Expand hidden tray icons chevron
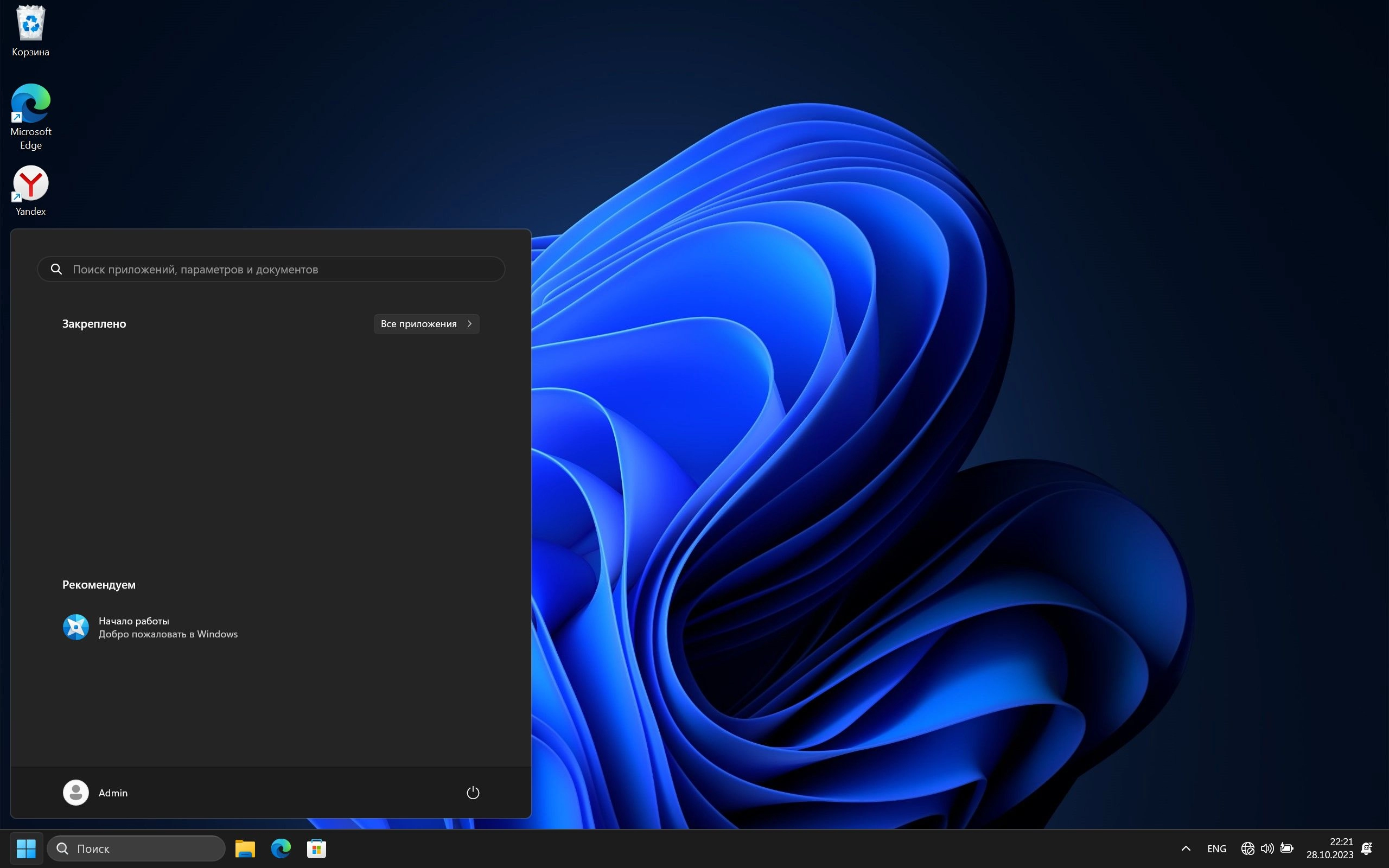 click(1186, 848)
